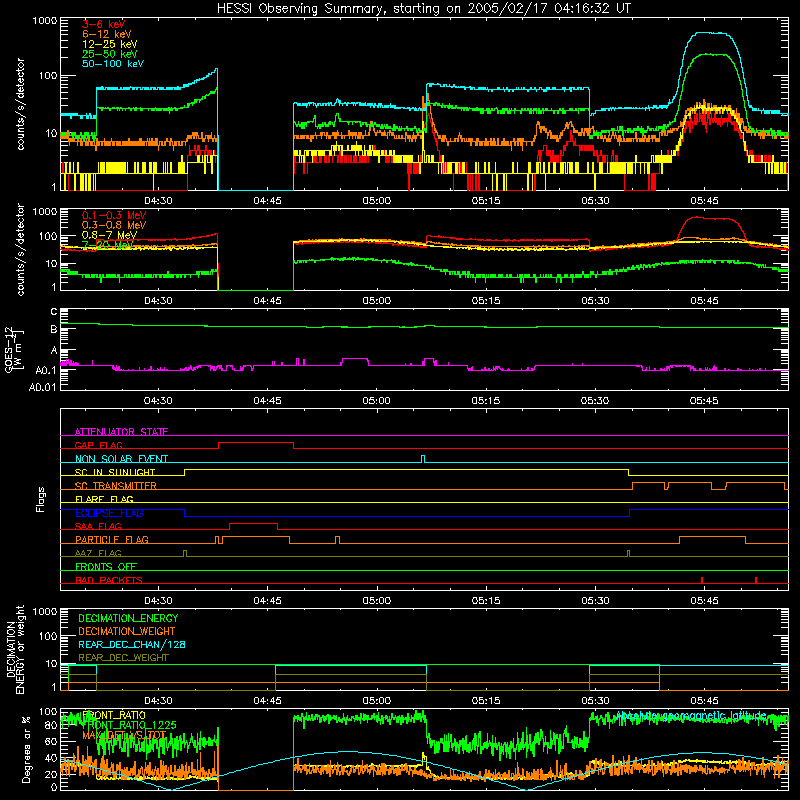Click the ATTENUATOR_STATE flag label
This screenshot has width=800, height=800.
121,432
